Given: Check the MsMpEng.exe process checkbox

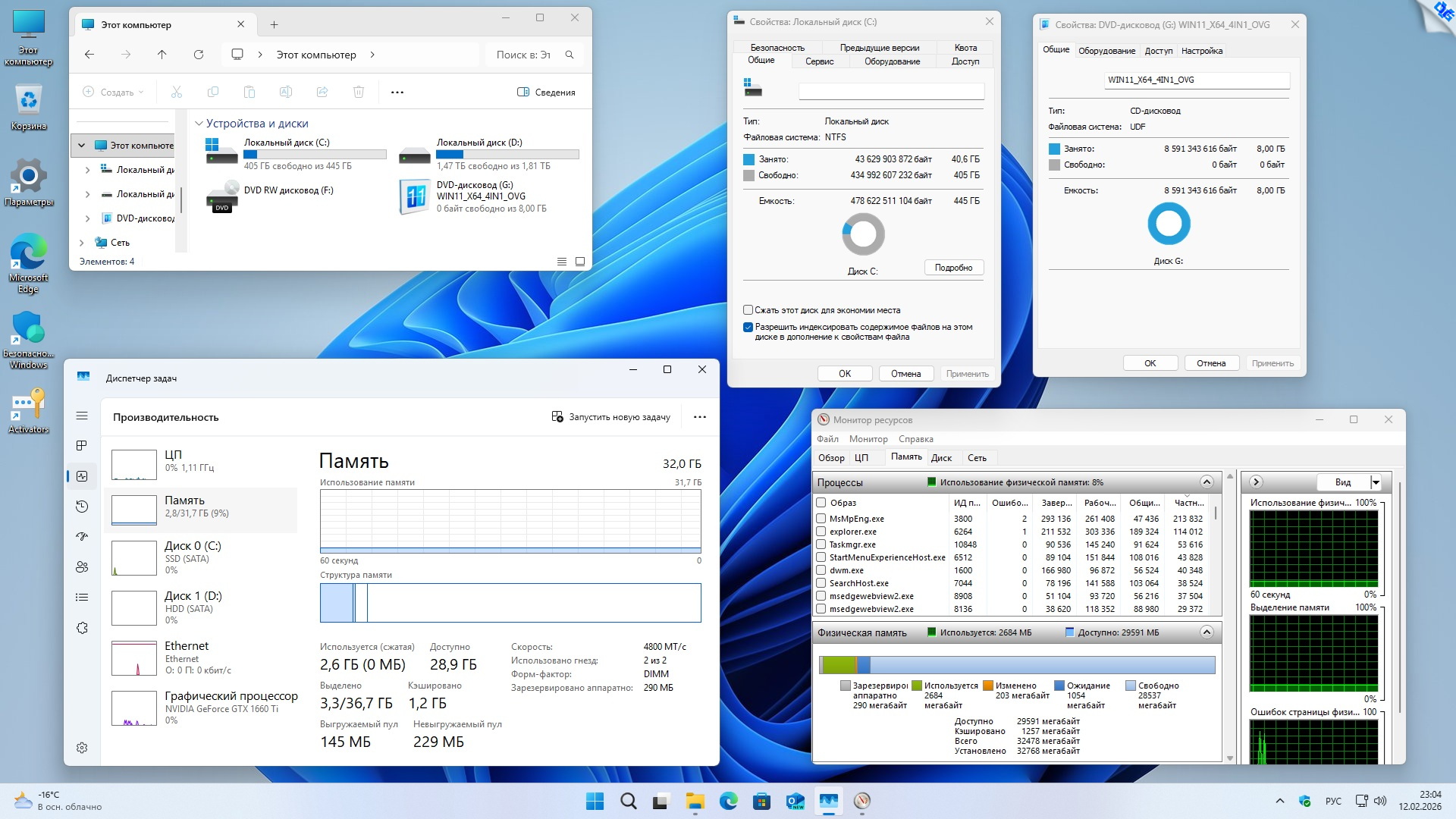Looking at the screenshot, I should click(x=821, y=519).
